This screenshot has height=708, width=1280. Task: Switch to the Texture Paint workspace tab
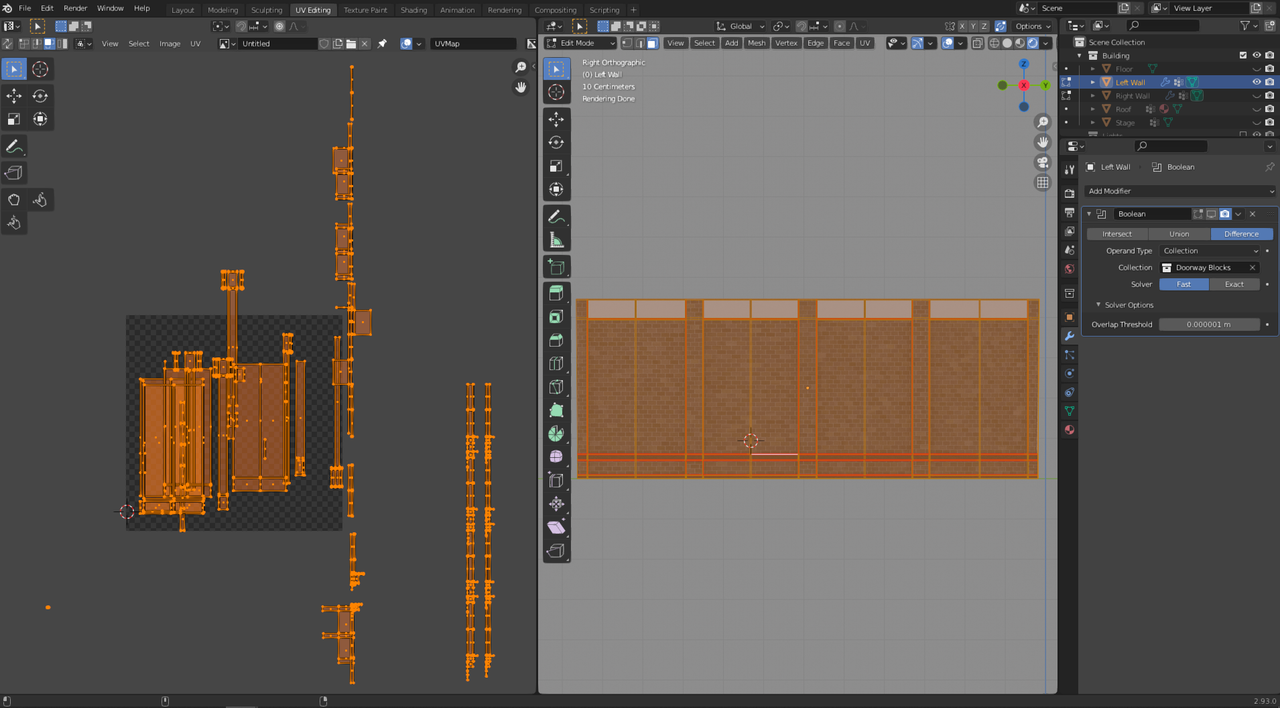(365, 10)
